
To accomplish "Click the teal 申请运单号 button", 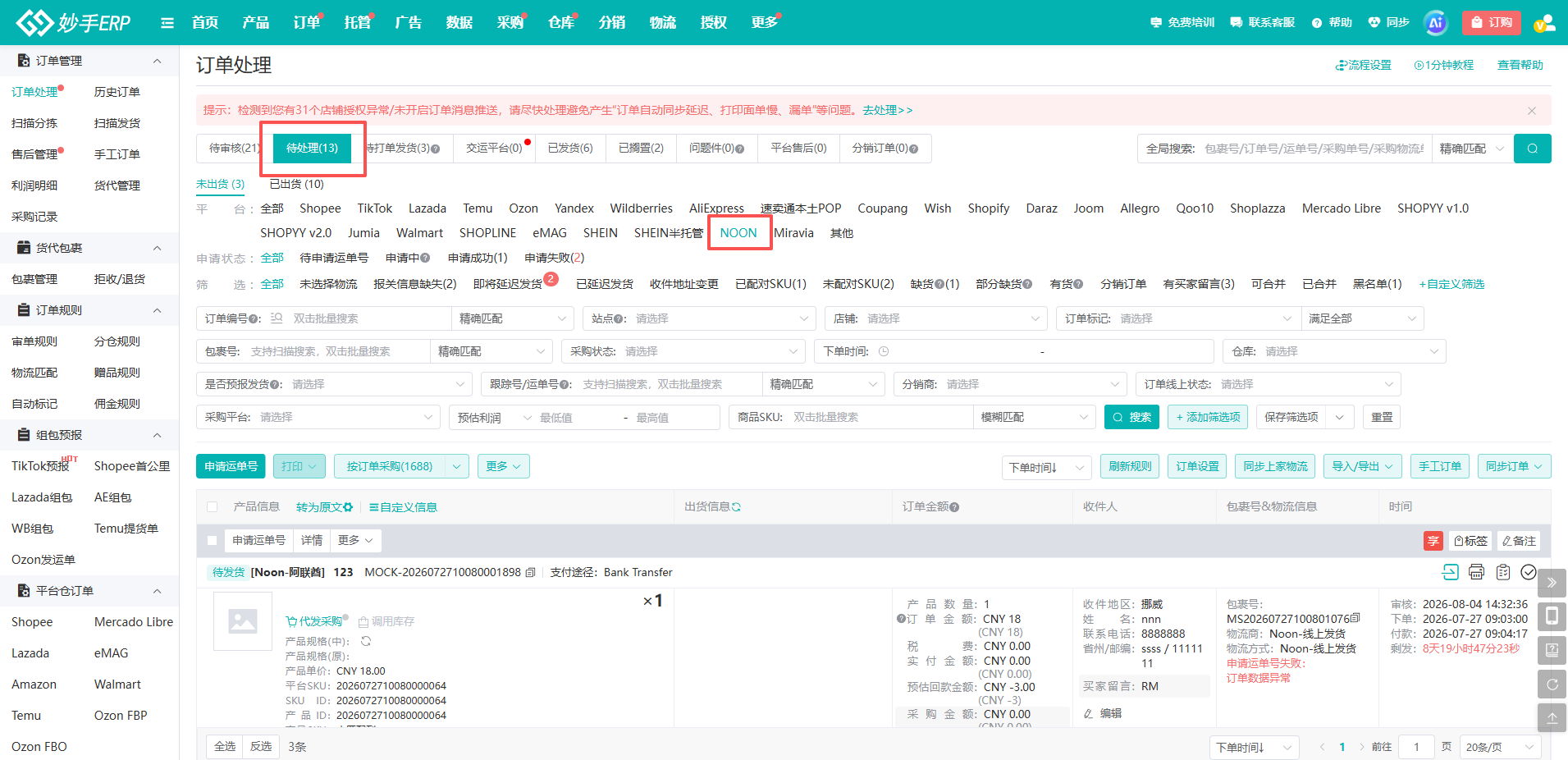I will coord(231,466).
